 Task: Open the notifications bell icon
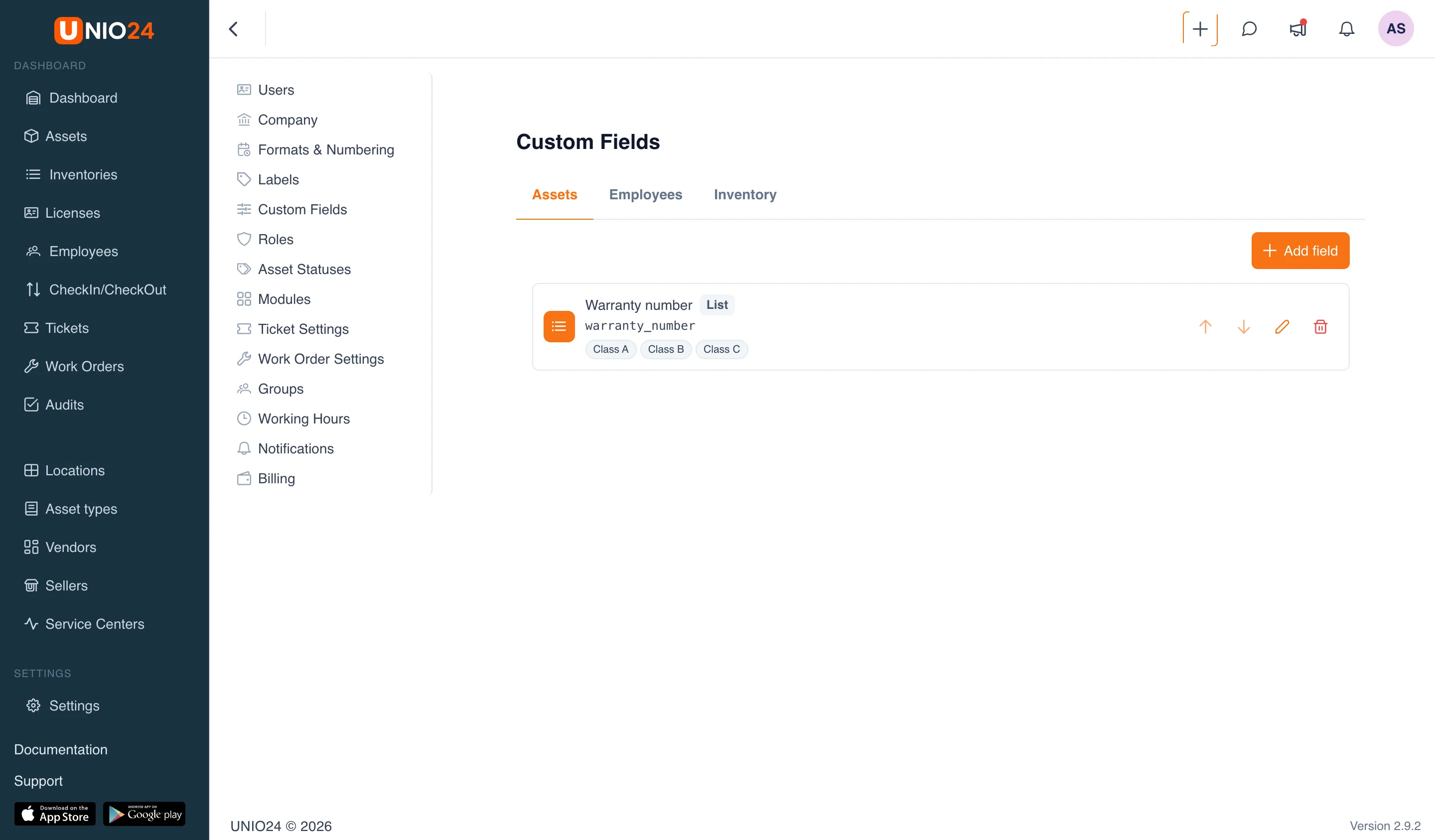pyautogui.click(x=1346, y=28)
